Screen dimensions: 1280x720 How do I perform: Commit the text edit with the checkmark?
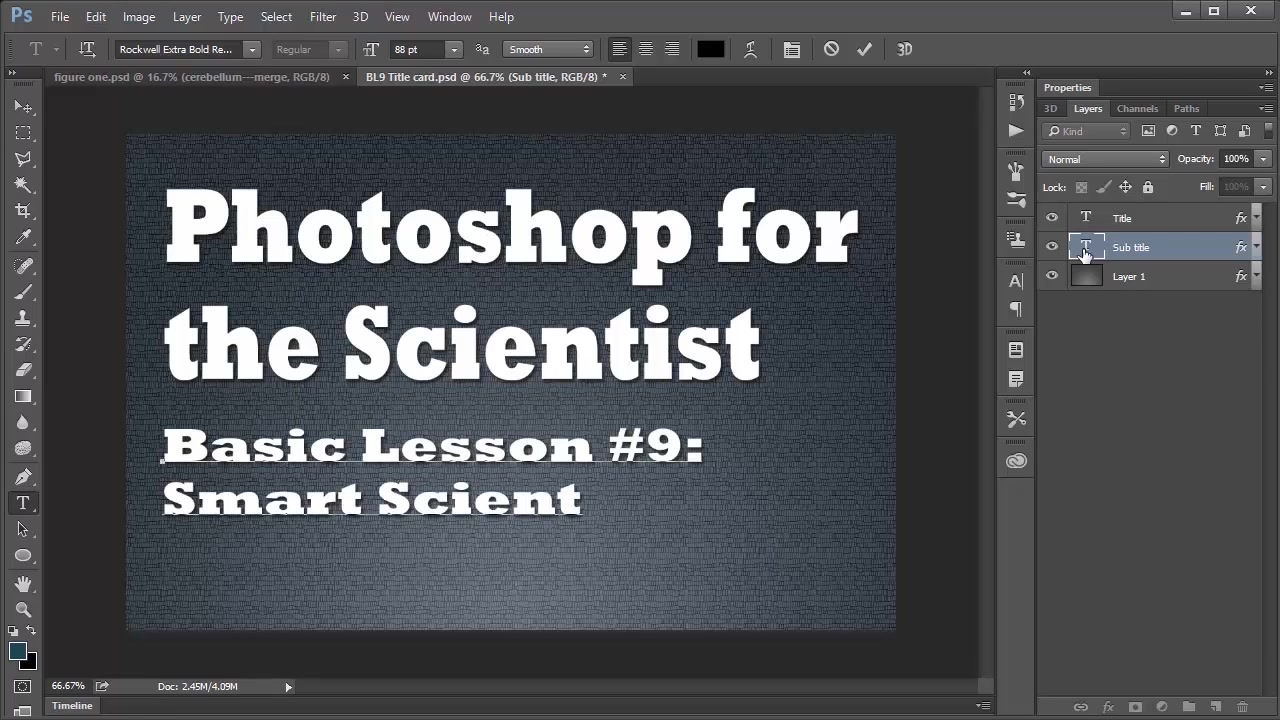864,49
